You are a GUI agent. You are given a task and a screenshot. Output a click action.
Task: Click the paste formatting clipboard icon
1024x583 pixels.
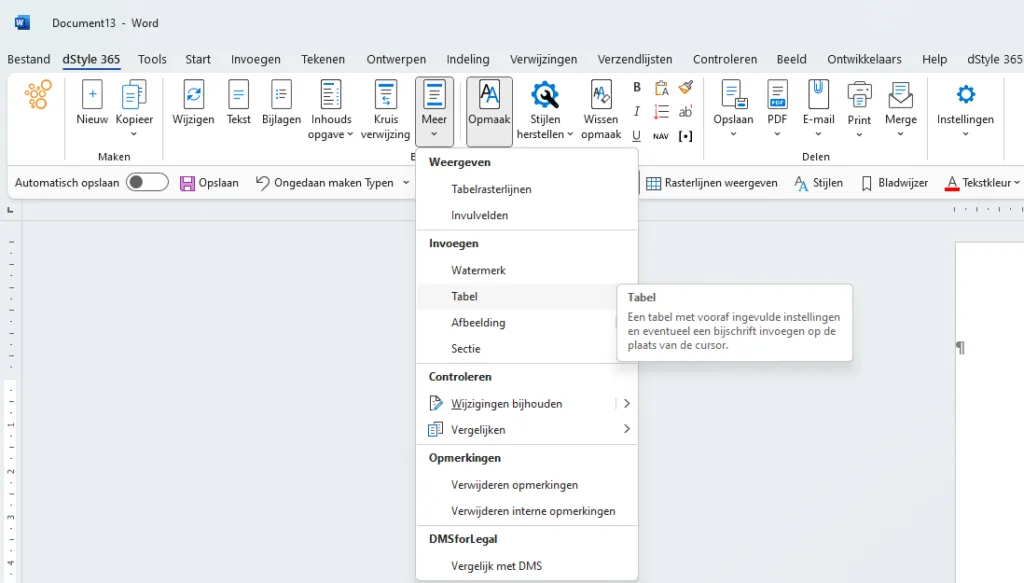[661, 87]
